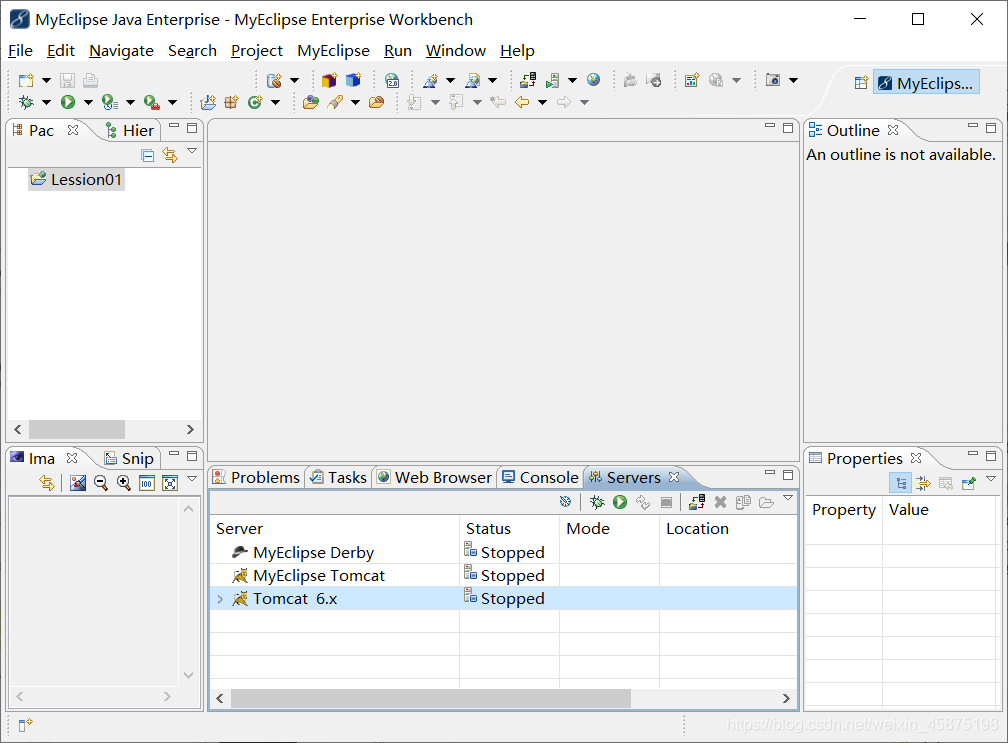Open the Package Explorer view menu triangle

[192, 151]
